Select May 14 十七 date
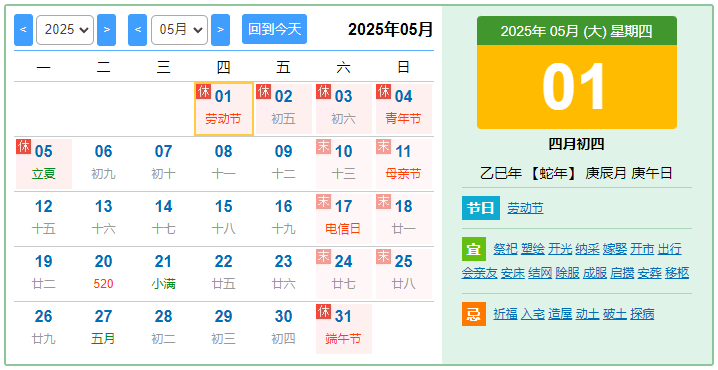Viewport: 718px width, 370px height. [x=163, y=219]
